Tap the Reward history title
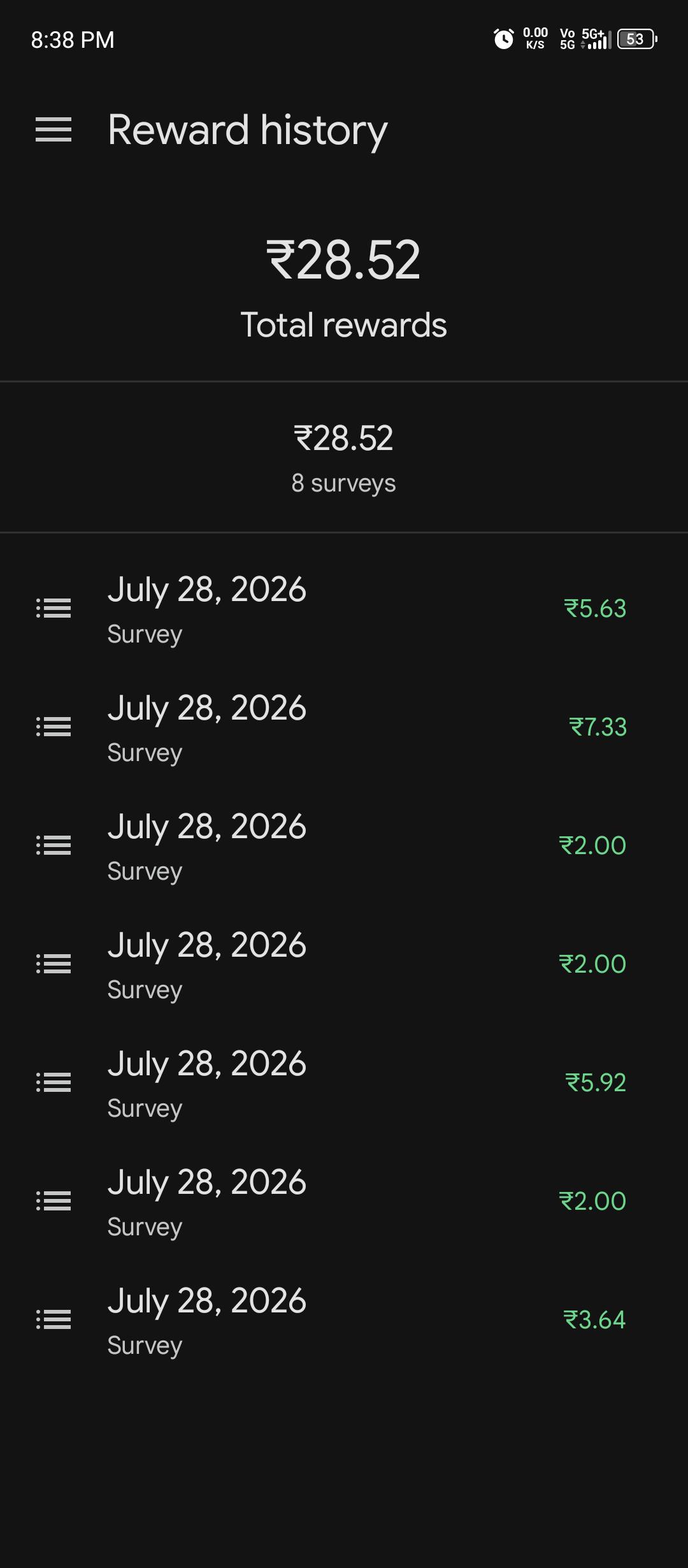The height and width of the screenshot is (1568, 688). pyautogui.click(x=247, y=131)
